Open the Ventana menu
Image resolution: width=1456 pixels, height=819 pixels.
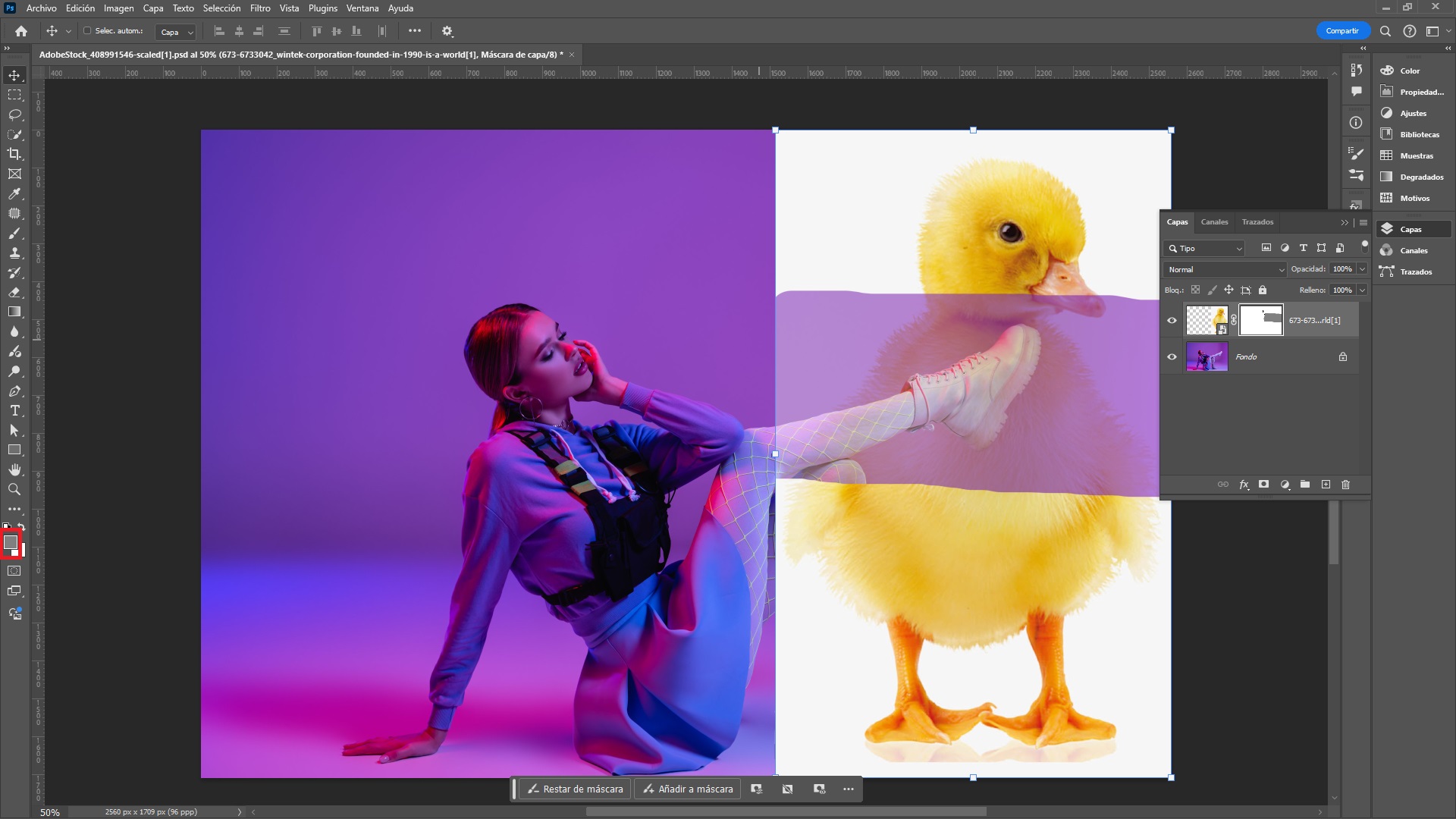(x=362, y=8)
